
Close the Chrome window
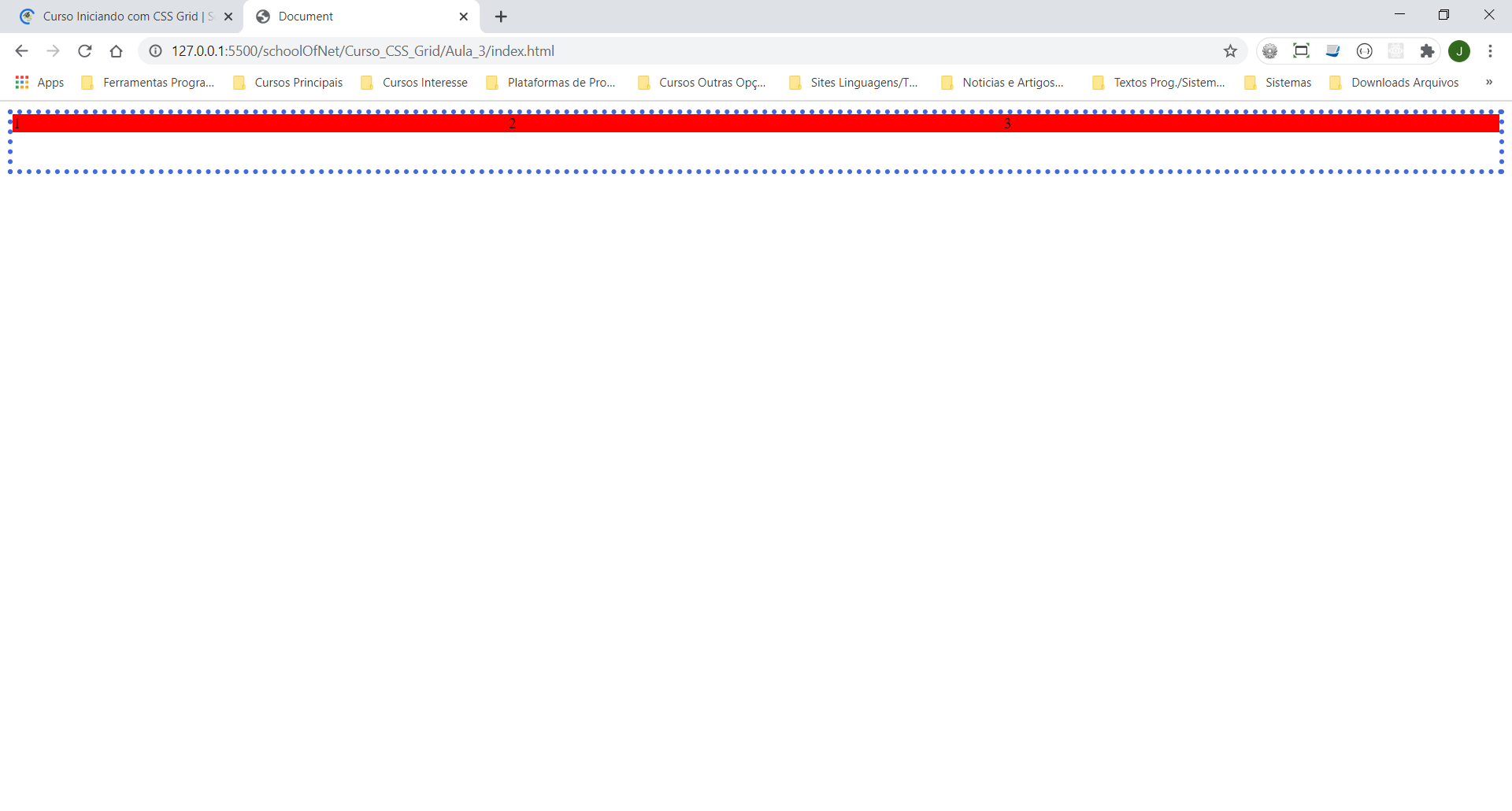pyautogui.click(x=1488, y=14)
